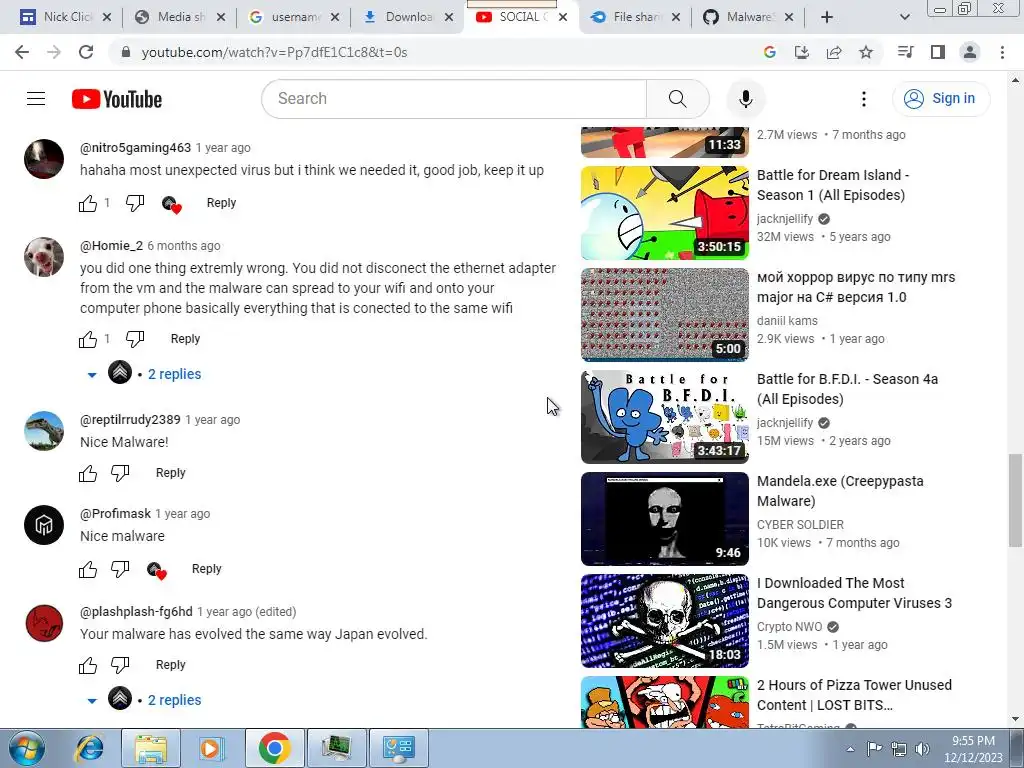
Task: Click in the YouTube Search field
Action: click(454, 99)
